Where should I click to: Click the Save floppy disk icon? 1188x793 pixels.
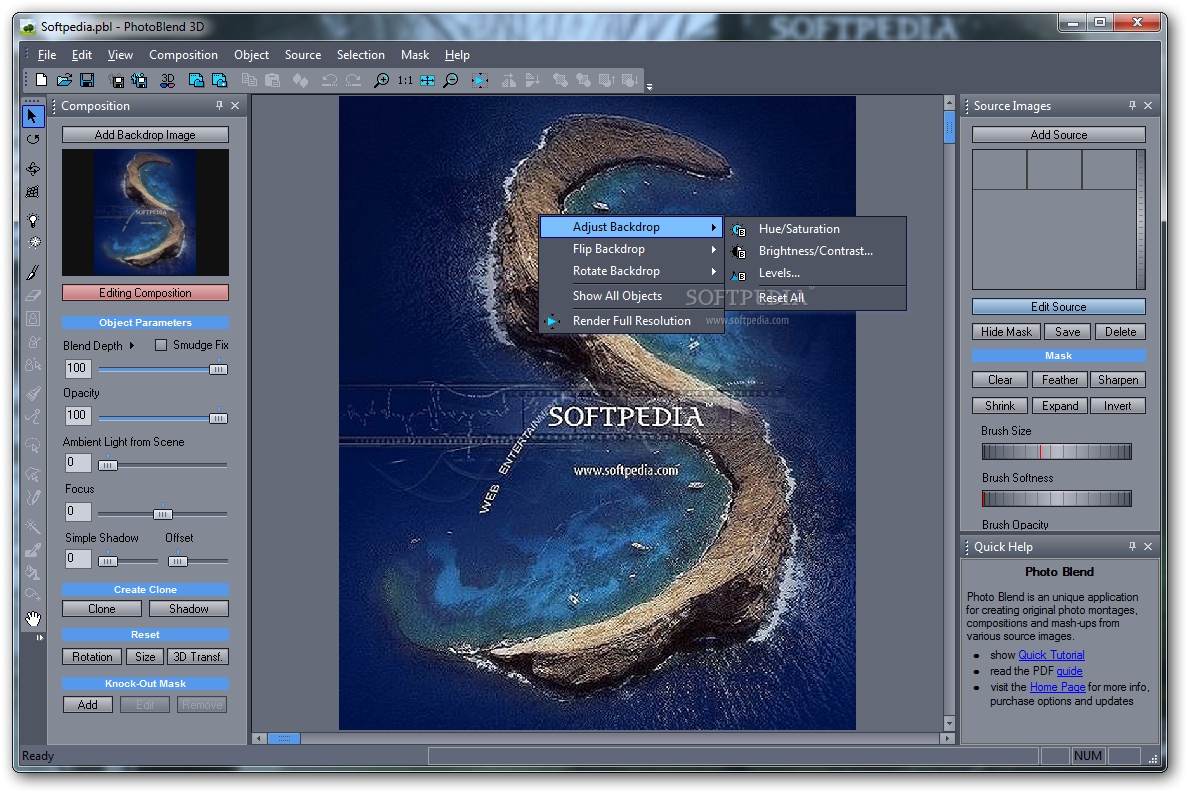tap(87, 80)
